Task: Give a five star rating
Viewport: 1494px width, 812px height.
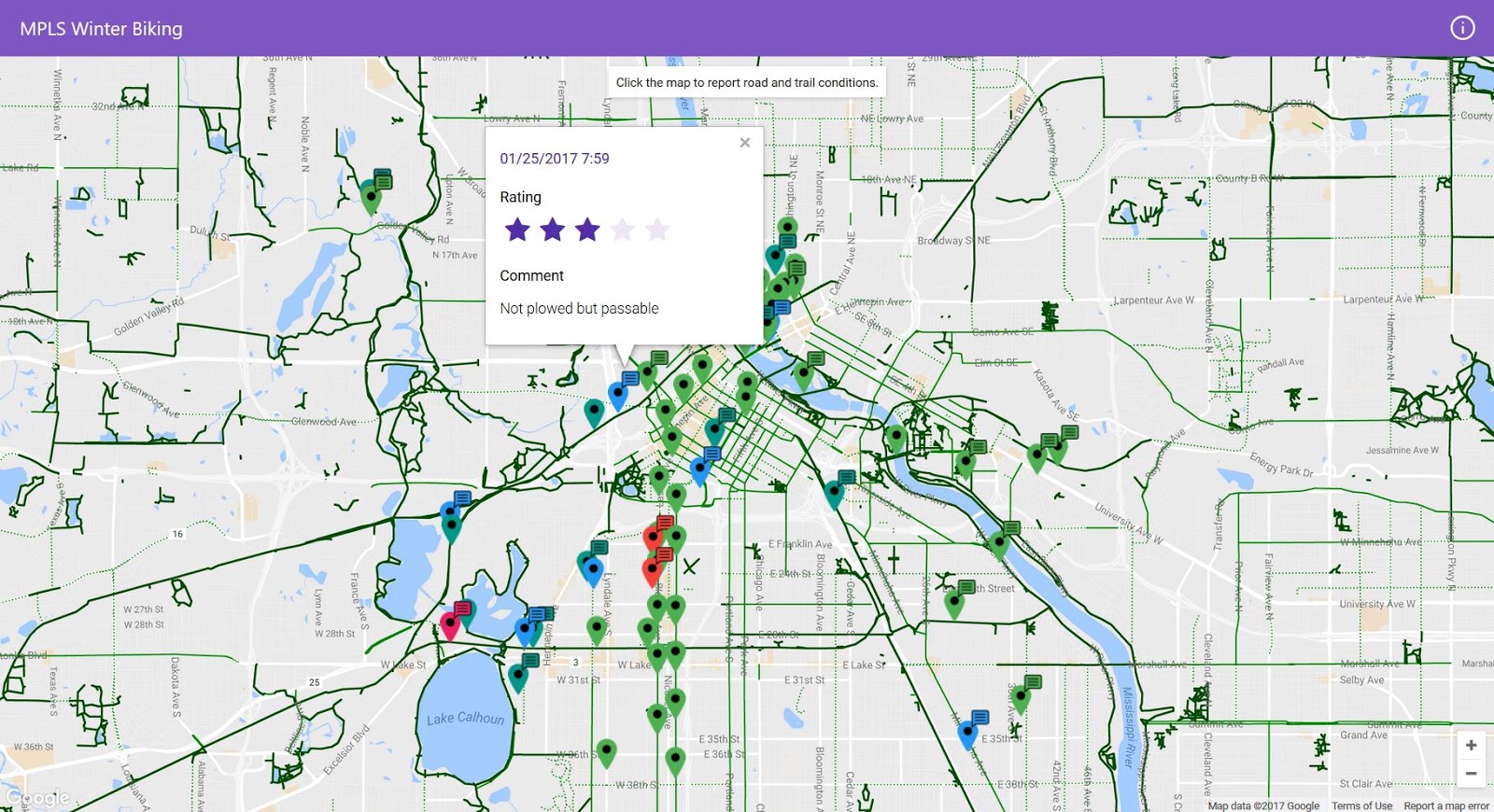Action: pos(657,230)
